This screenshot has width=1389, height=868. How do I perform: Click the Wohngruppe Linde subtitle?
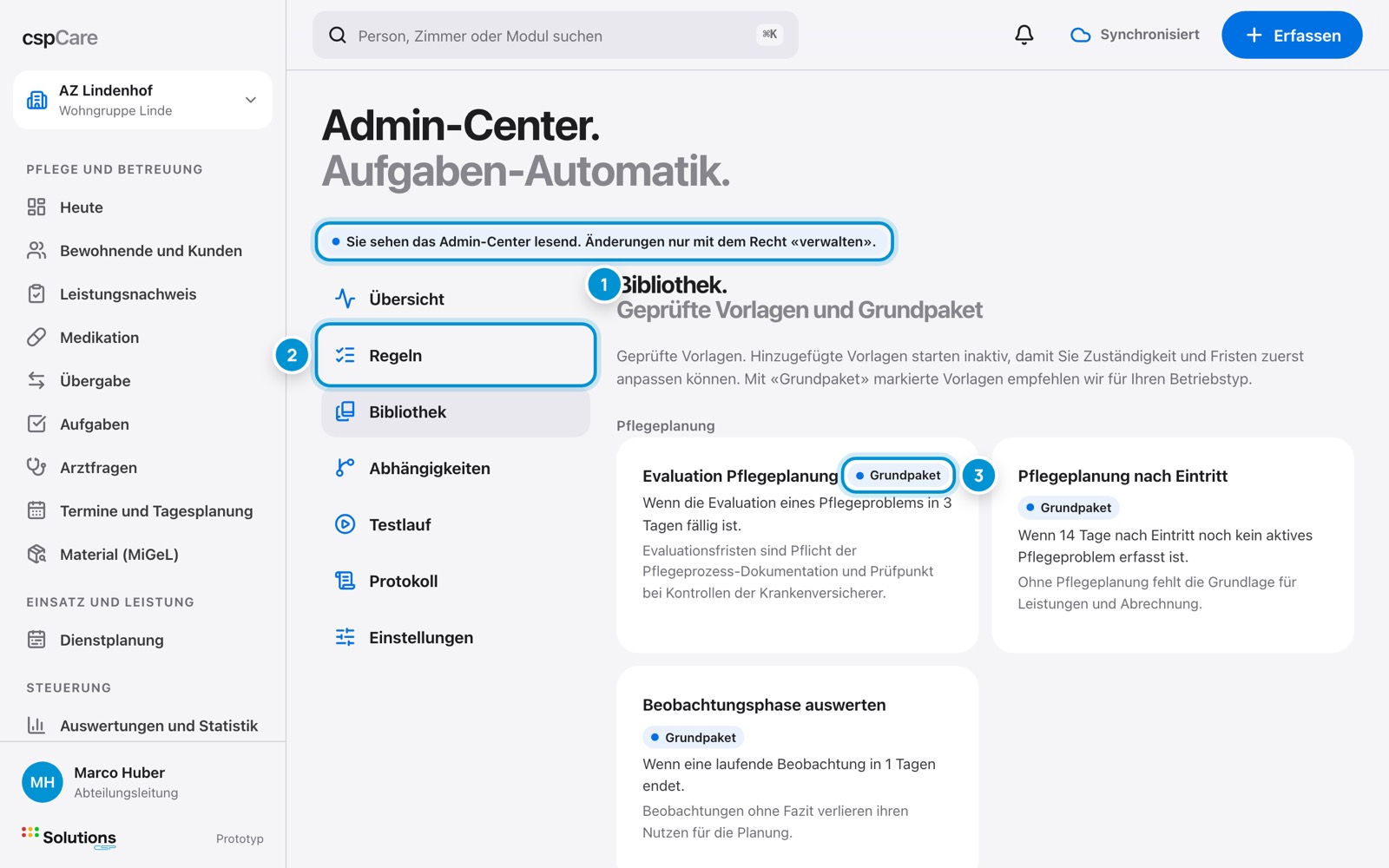coord(115,110)
